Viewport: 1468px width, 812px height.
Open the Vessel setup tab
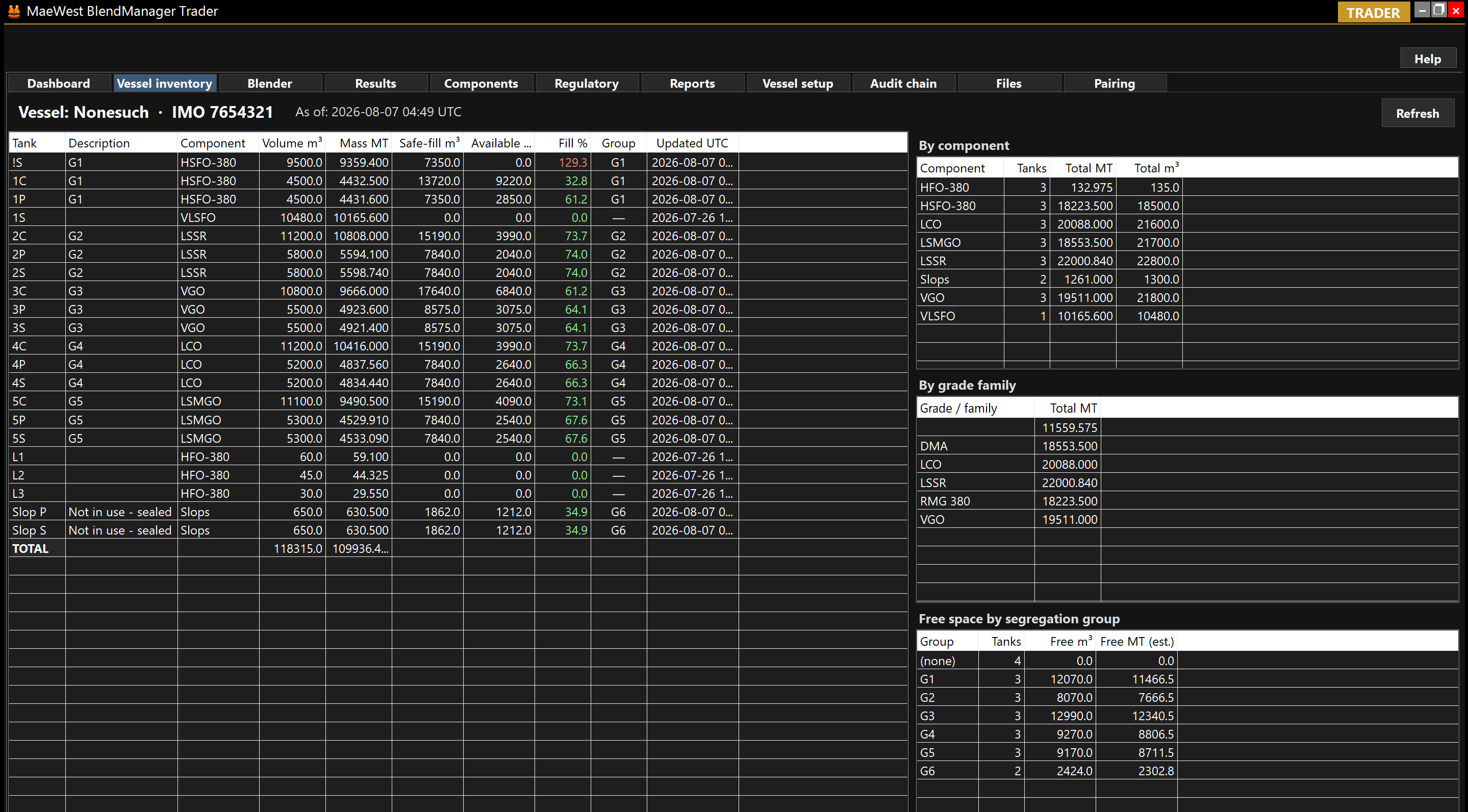[x=798, y=83]
